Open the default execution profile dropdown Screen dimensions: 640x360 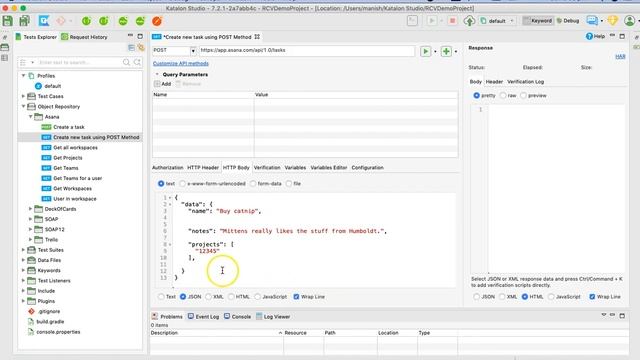512,21
